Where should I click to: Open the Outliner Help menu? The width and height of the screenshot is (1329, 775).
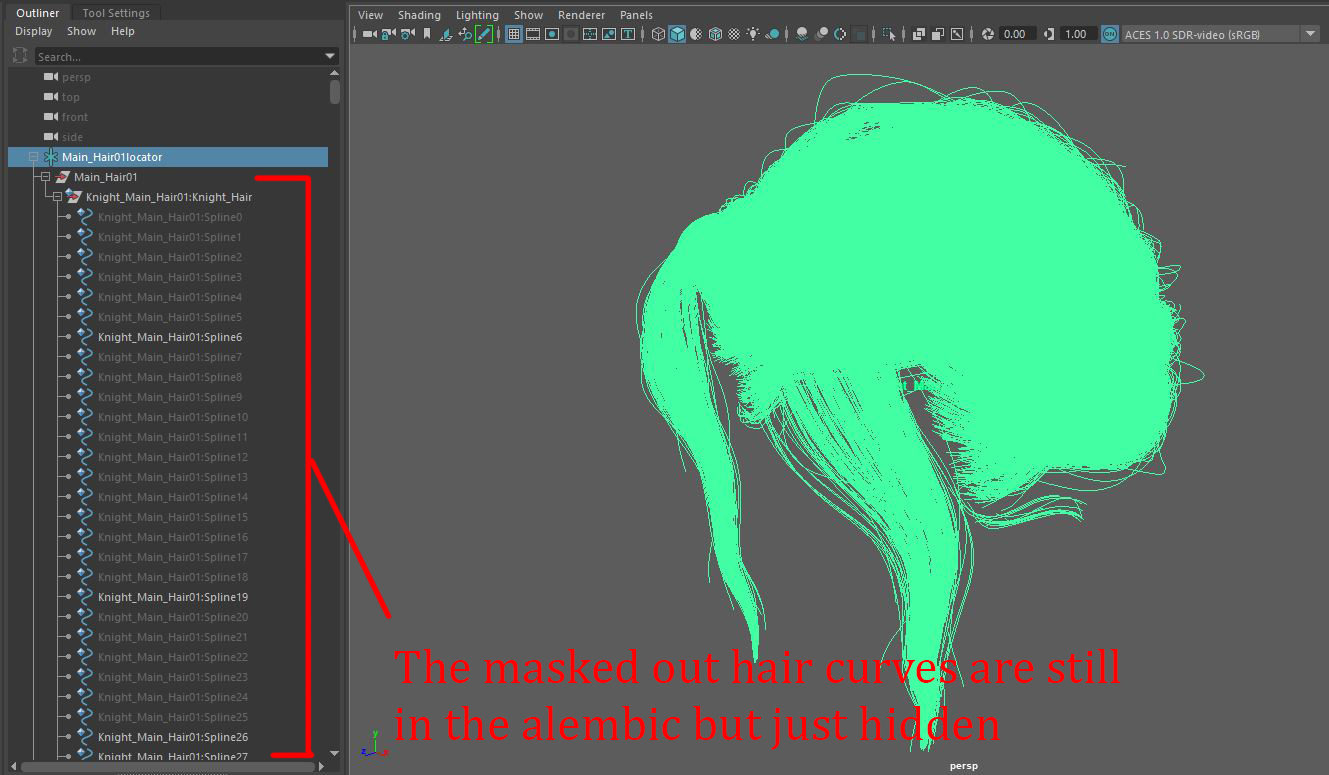123,31
